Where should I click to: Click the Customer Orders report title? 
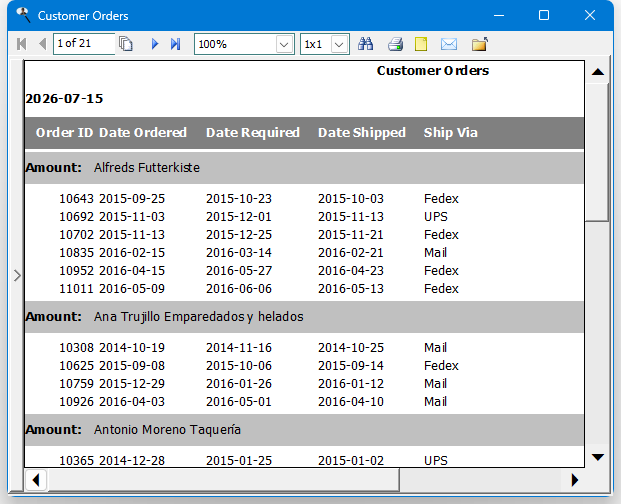(x=433, y=70)
